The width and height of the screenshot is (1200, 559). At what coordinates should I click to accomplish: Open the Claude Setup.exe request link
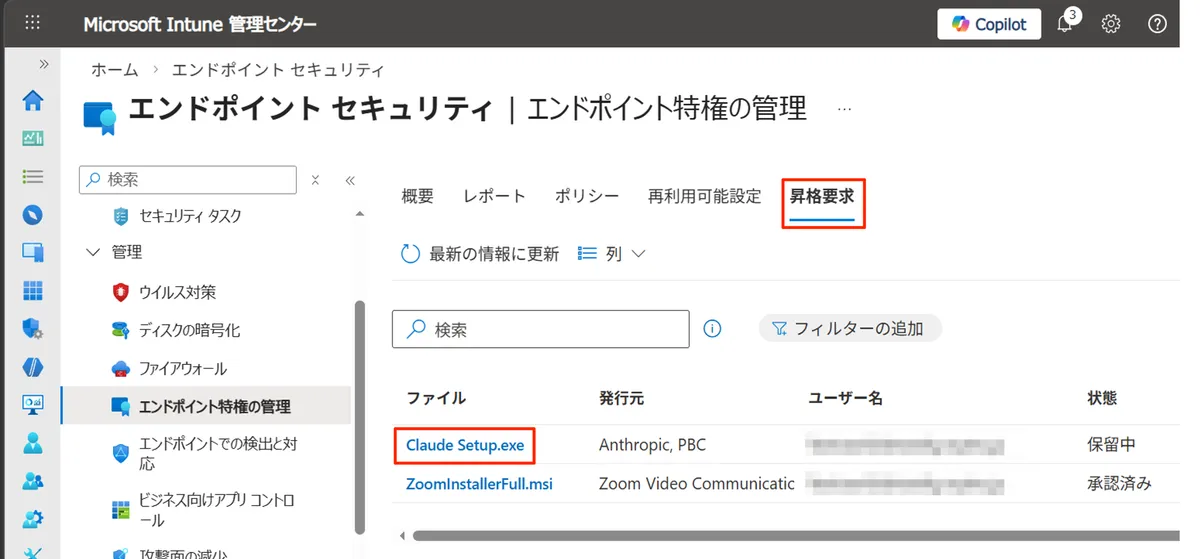(465, 445)
